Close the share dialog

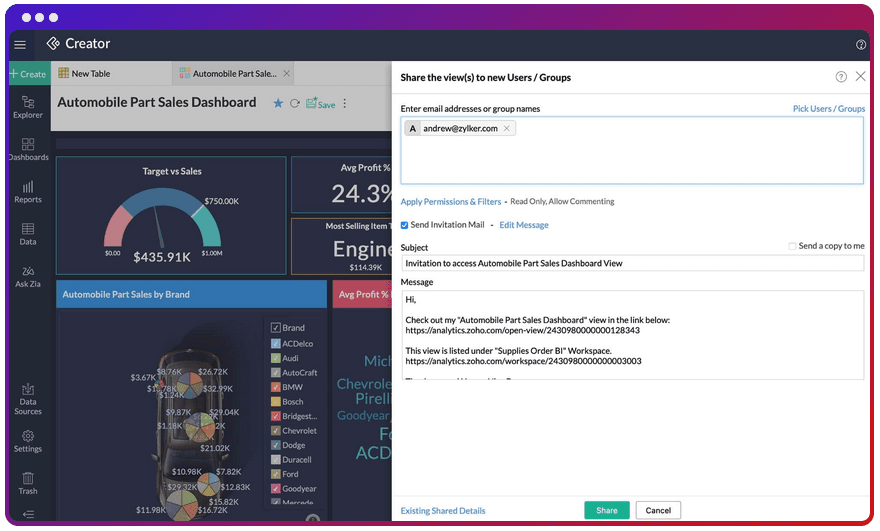click(860, 76)
